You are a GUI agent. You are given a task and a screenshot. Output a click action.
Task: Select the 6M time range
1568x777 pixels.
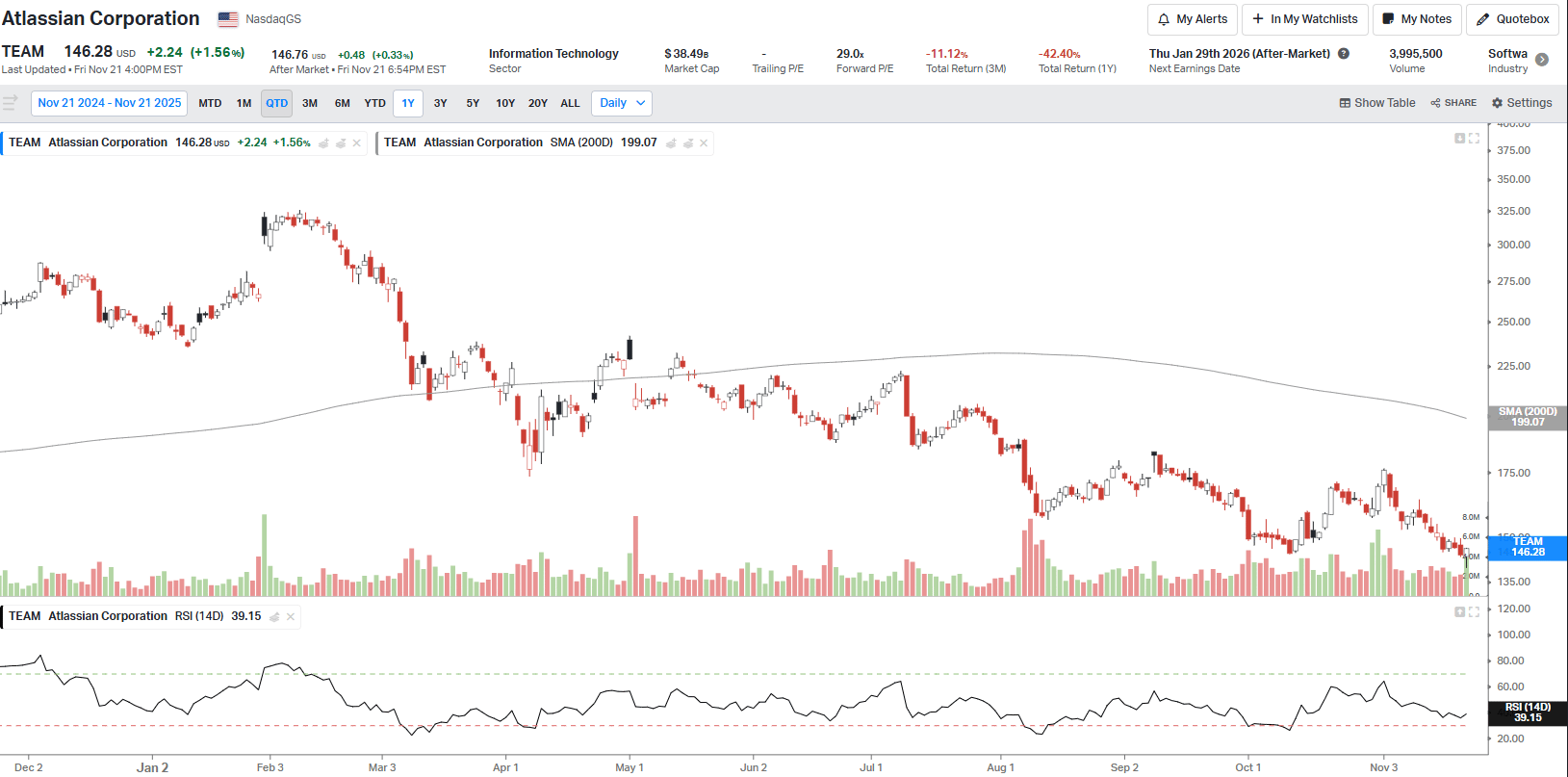click(x=343, y=103)
